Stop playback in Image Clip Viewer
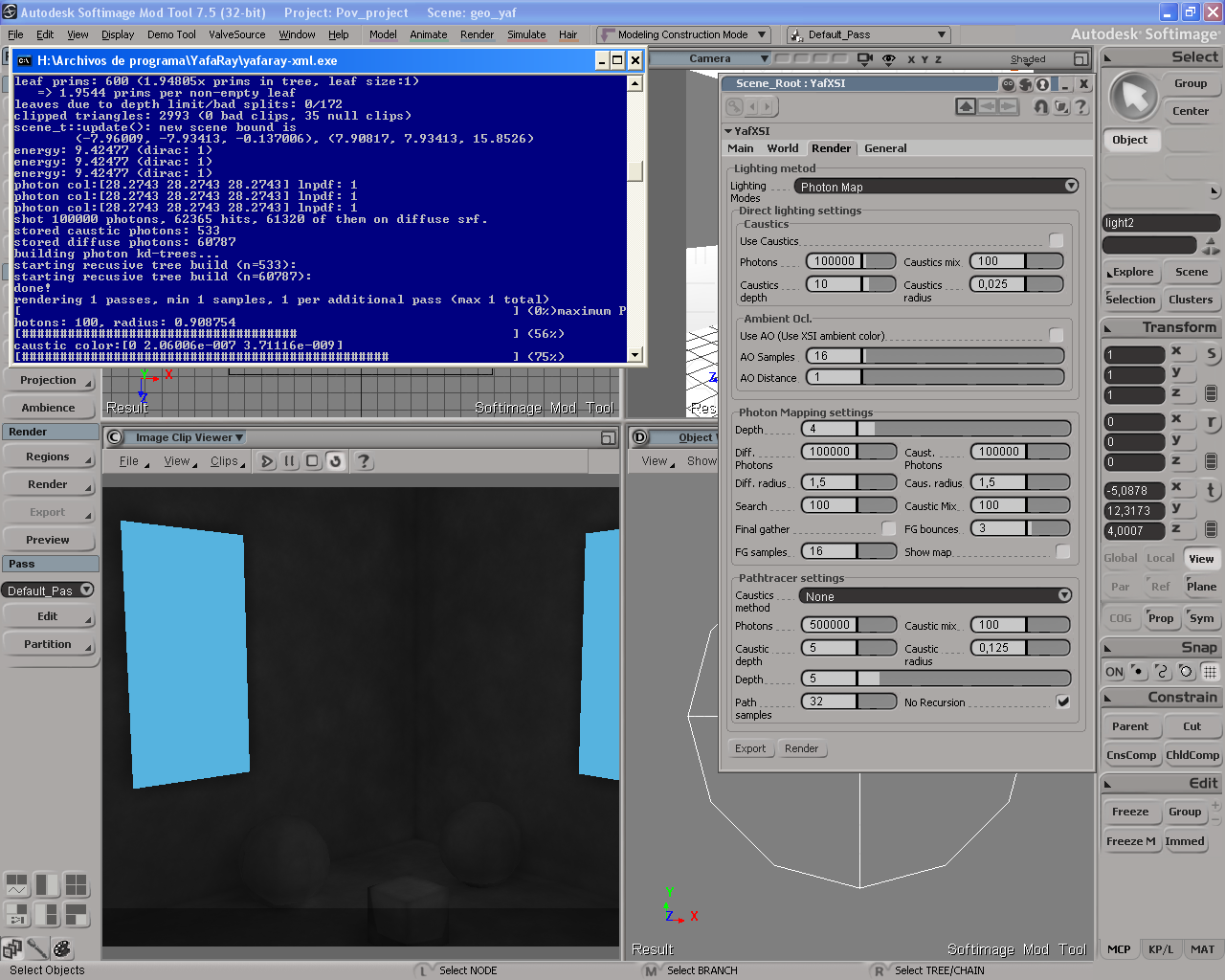 pos(312,461)
